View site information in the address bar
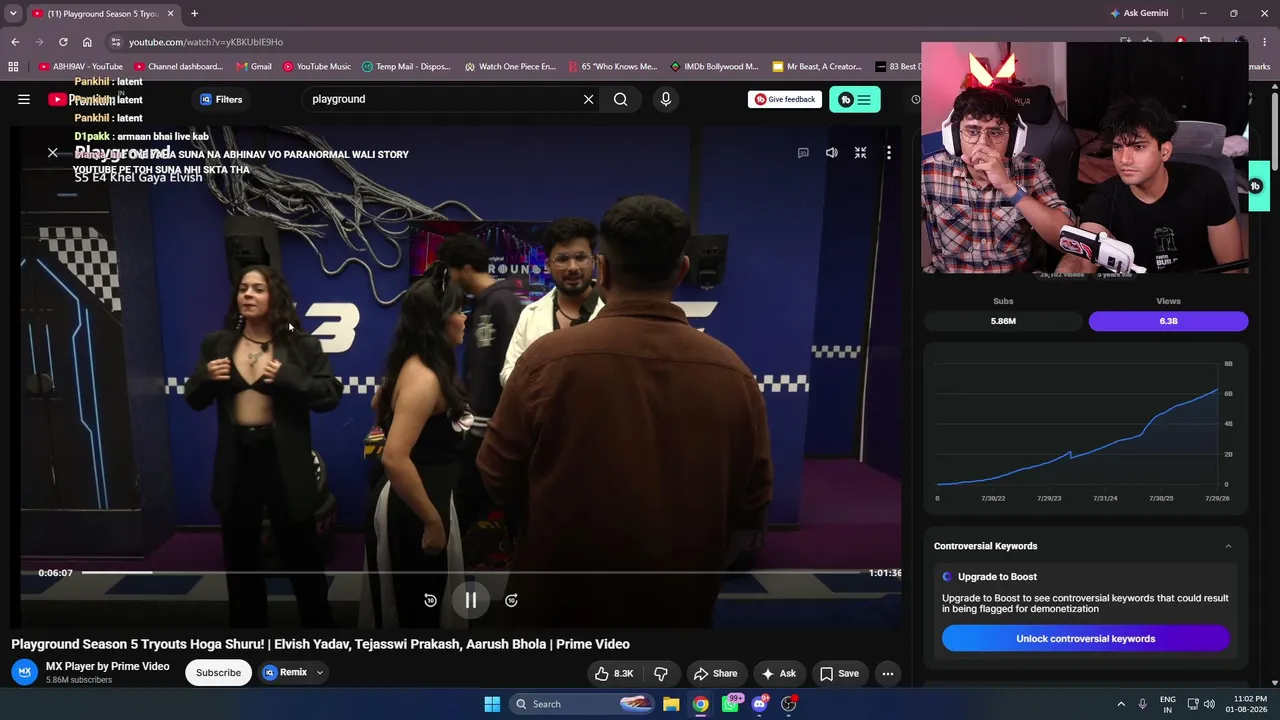This screenshot has width=1280, height=720. click(116, 42)
